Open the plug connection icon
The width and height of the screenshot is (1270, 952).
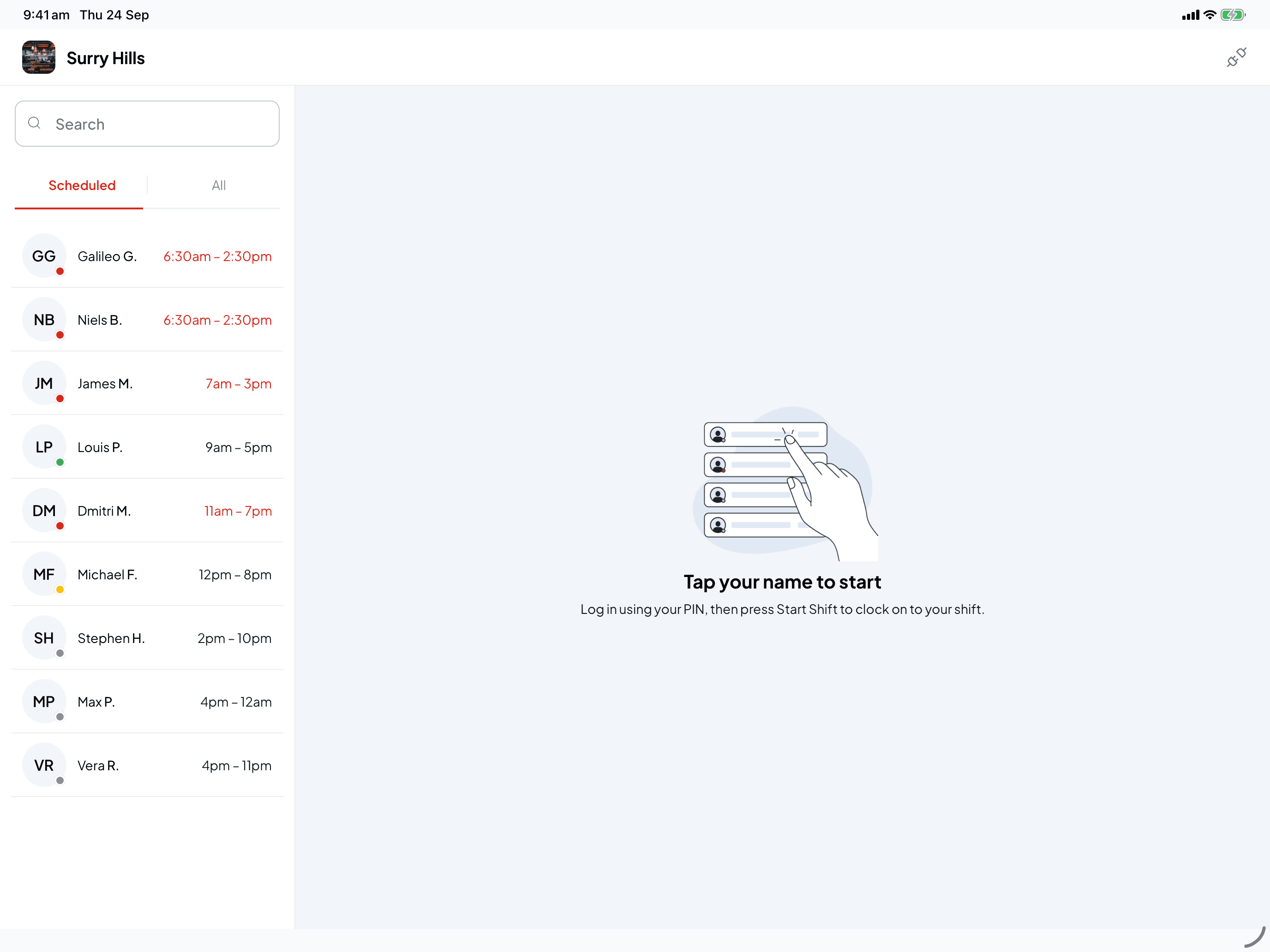[x=1236, y=57]
